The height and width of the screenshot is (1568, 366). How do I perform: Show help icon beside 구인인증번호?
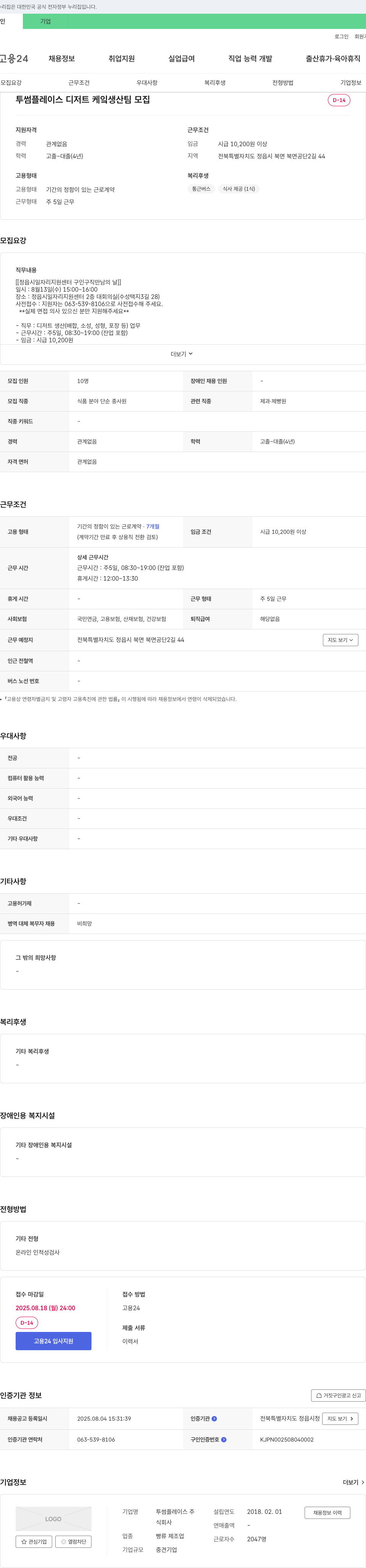(223, 1440)
